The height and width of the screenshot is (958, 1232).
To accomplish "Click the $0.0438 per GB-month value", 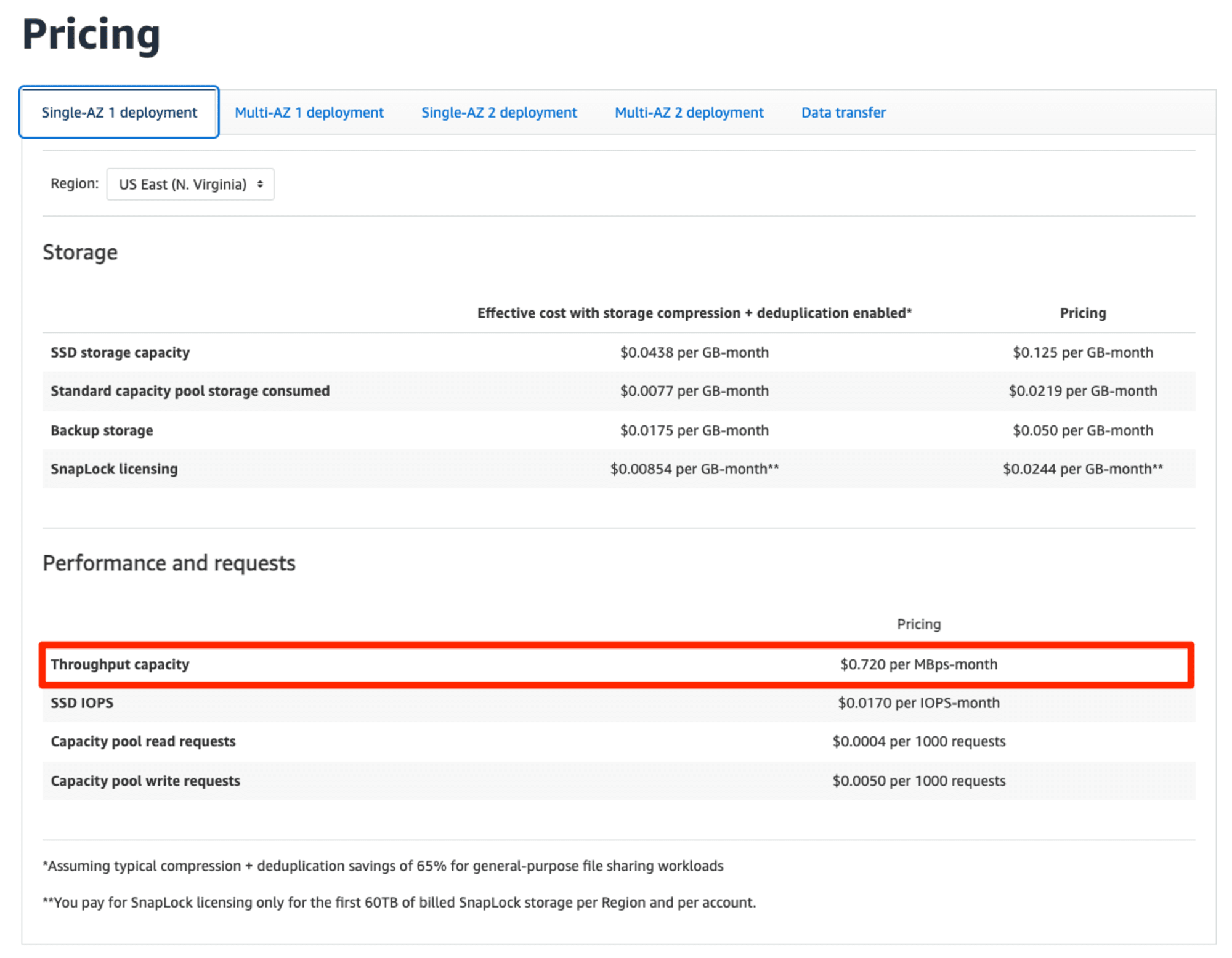I will 694,353.
